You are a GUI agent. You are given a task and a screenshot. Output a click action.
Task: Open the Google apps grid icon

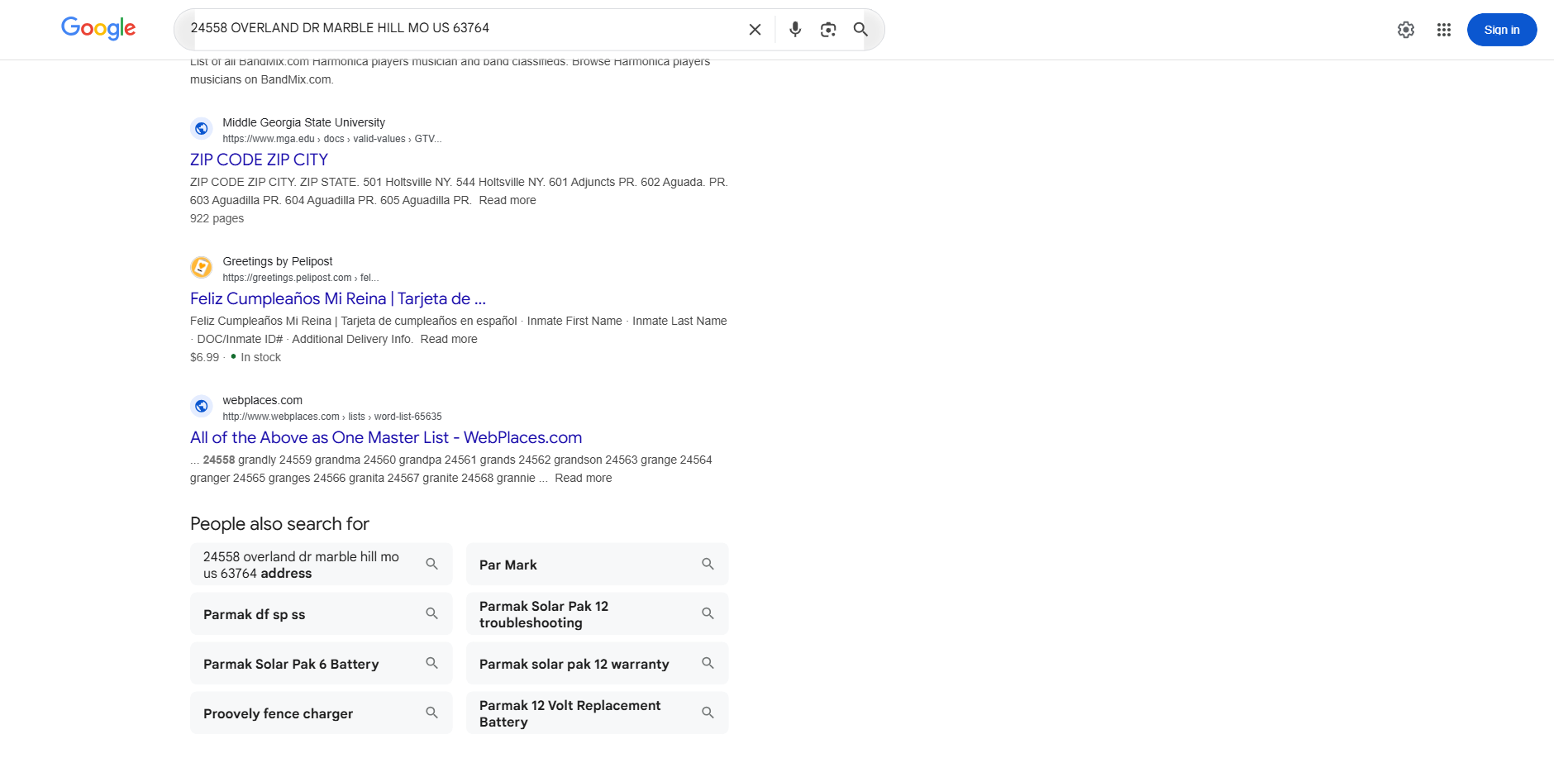coord(1444,30)
